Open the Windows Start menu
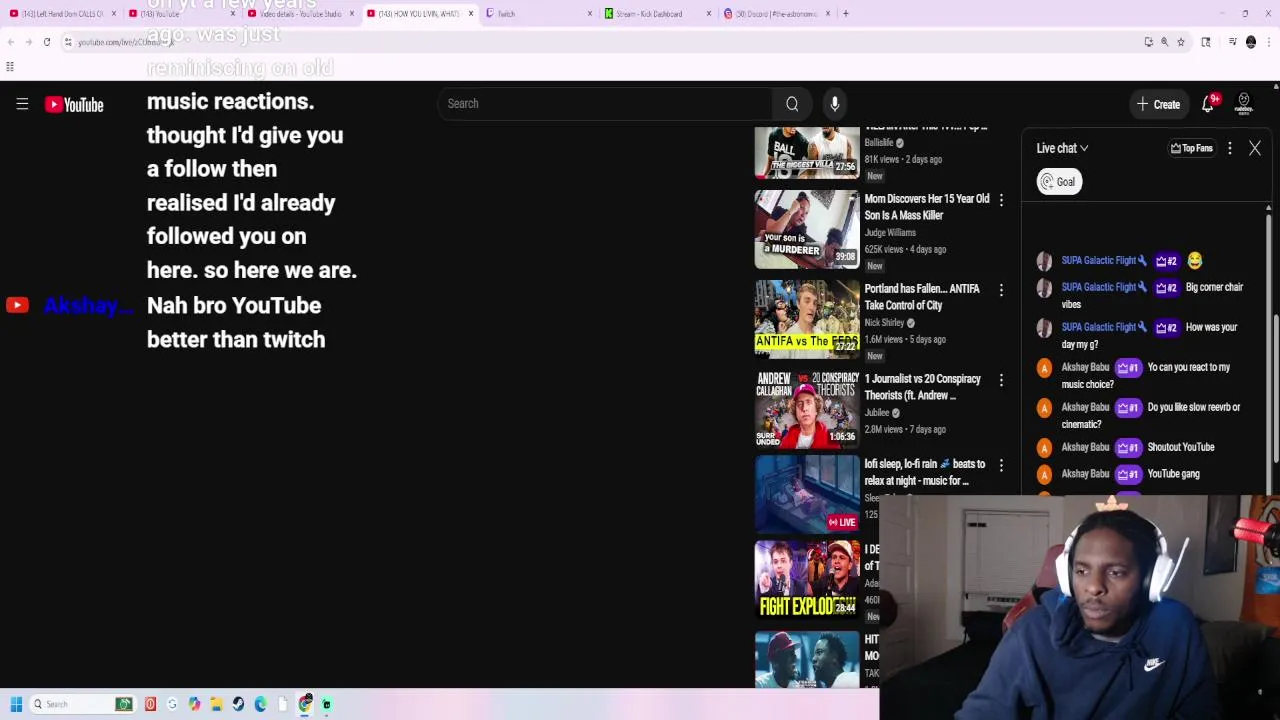The width and height of the screenshot is (1280, 720). (x=16, y=704)
